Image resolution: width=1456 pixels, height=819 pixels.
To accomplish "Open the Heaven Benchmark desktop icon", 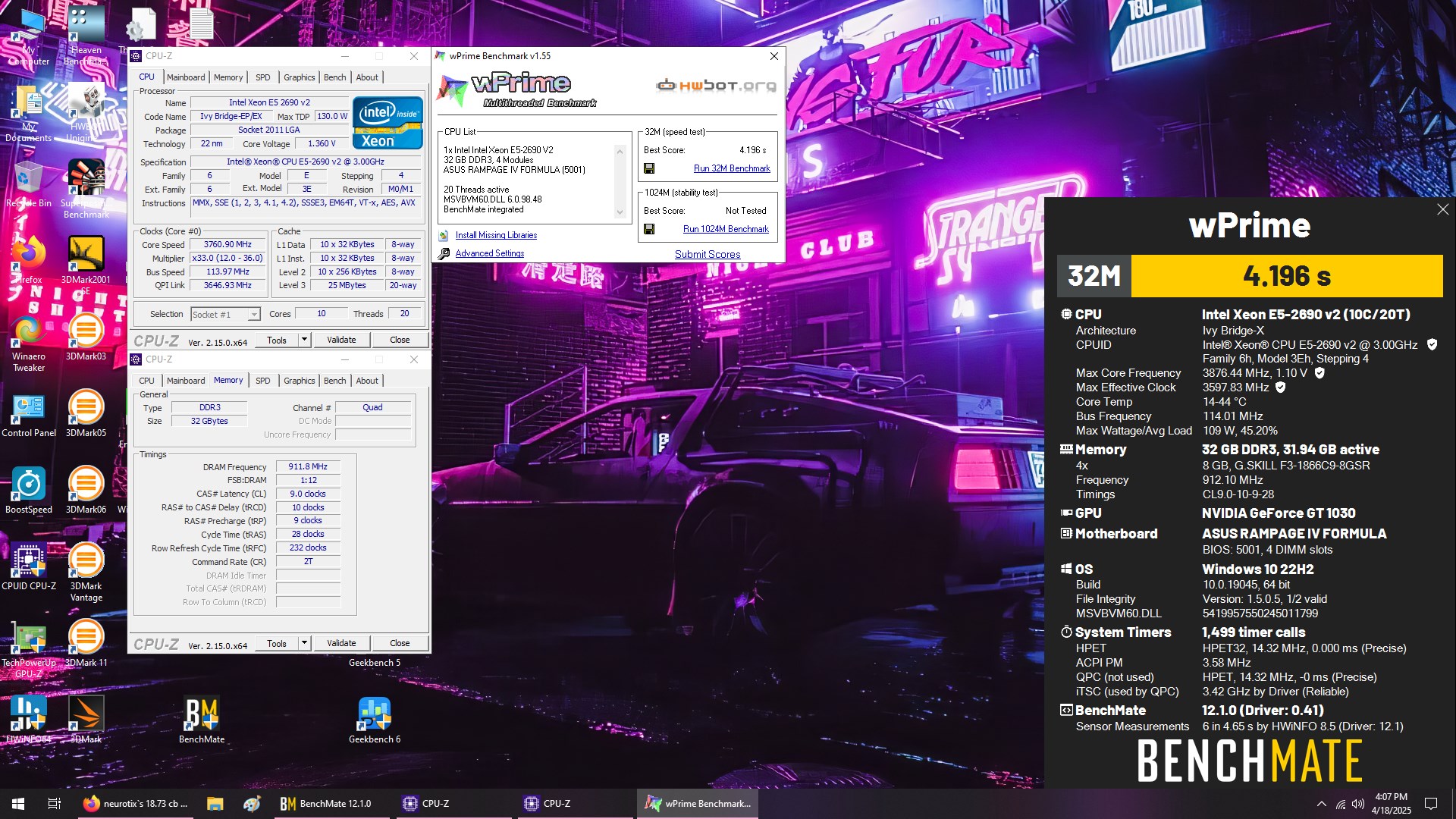I will (86, 36).
